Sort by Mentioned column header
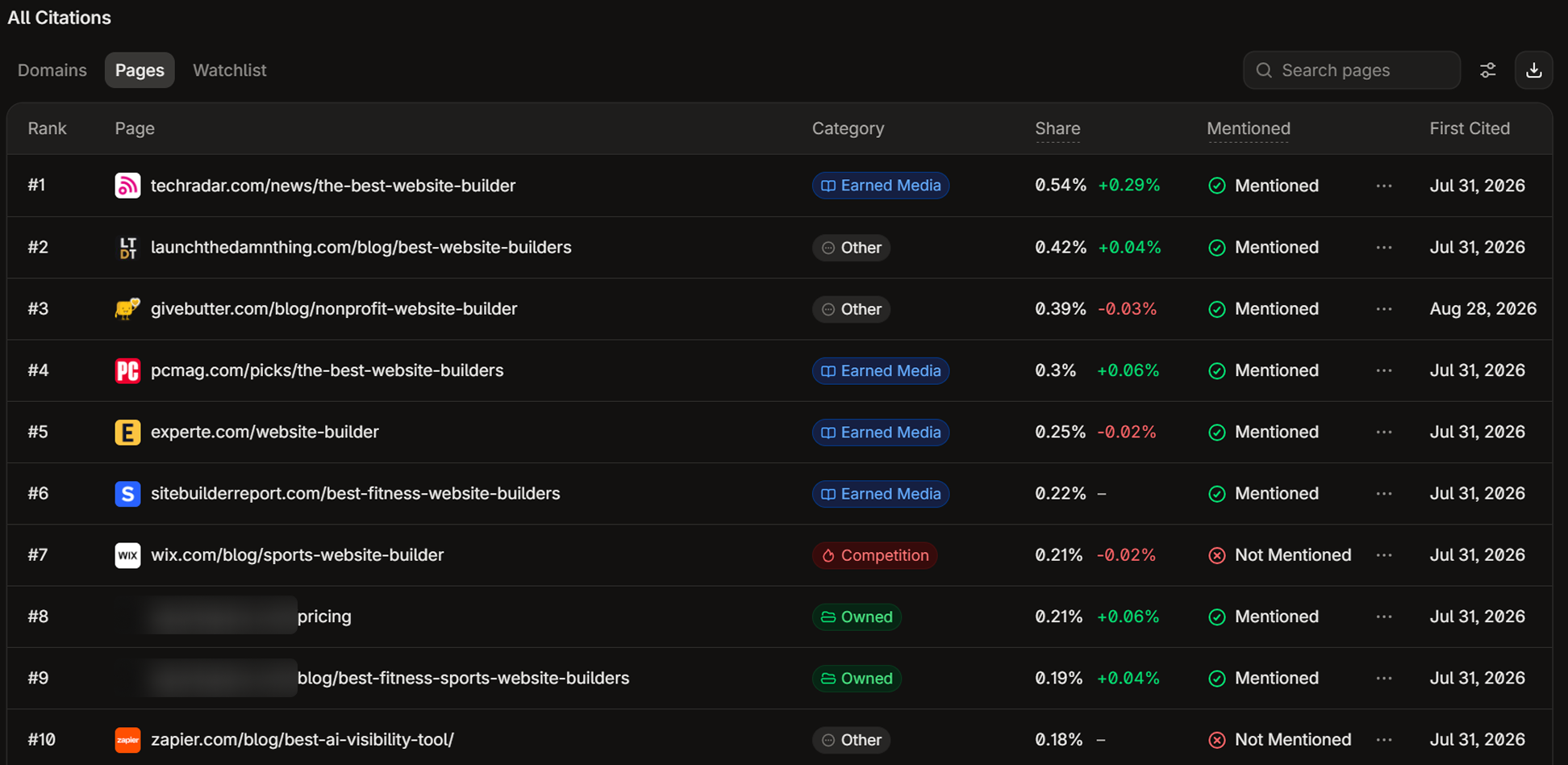This screenshot has height=765, width=1568. pos(1249,128)
